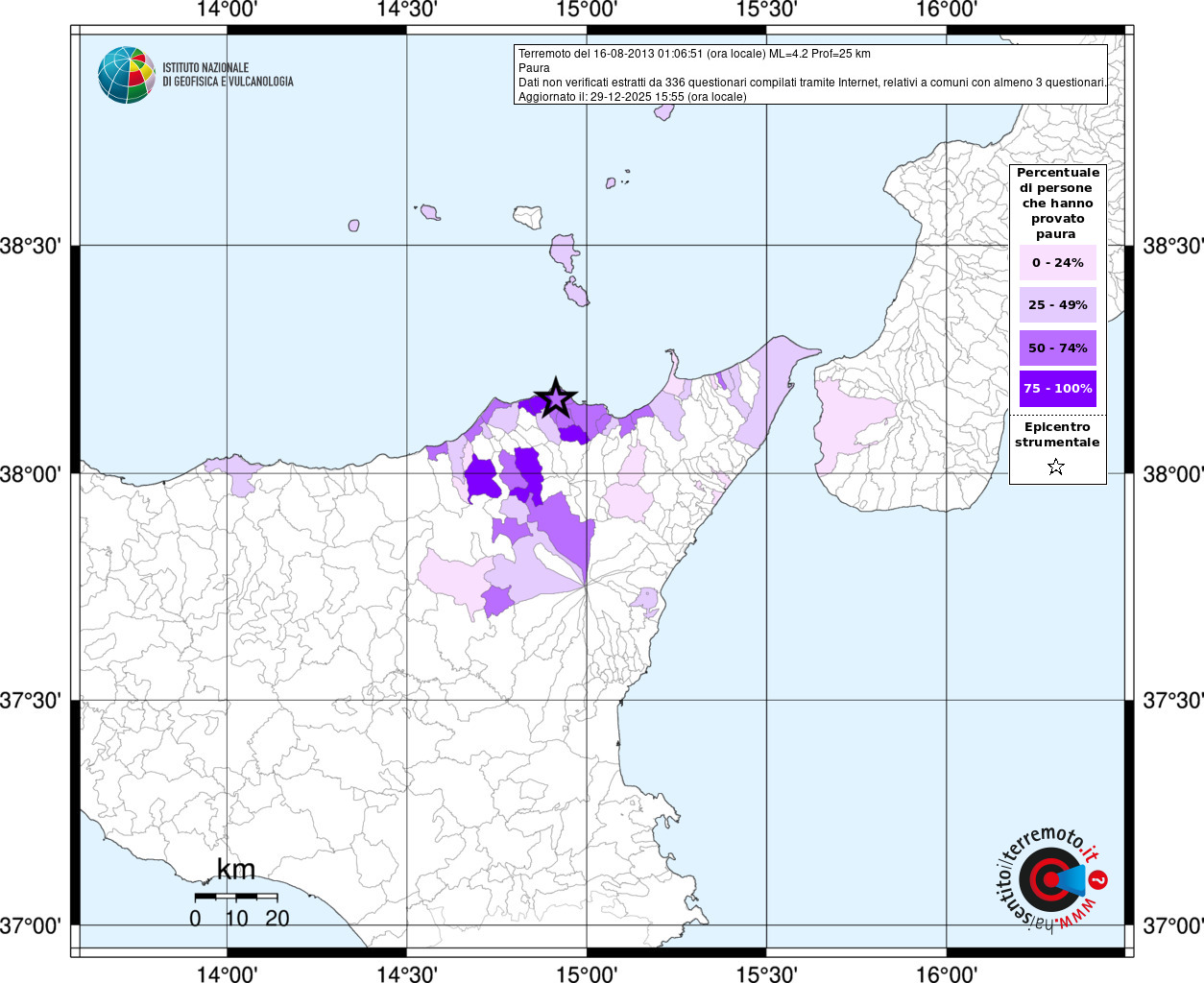
Task: Select the Lipari island shape
Action: [564, 252]
